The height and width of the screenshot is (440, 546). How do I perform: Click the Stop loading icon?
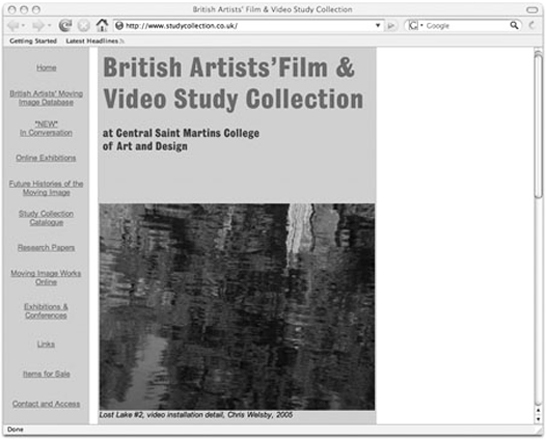84,26
